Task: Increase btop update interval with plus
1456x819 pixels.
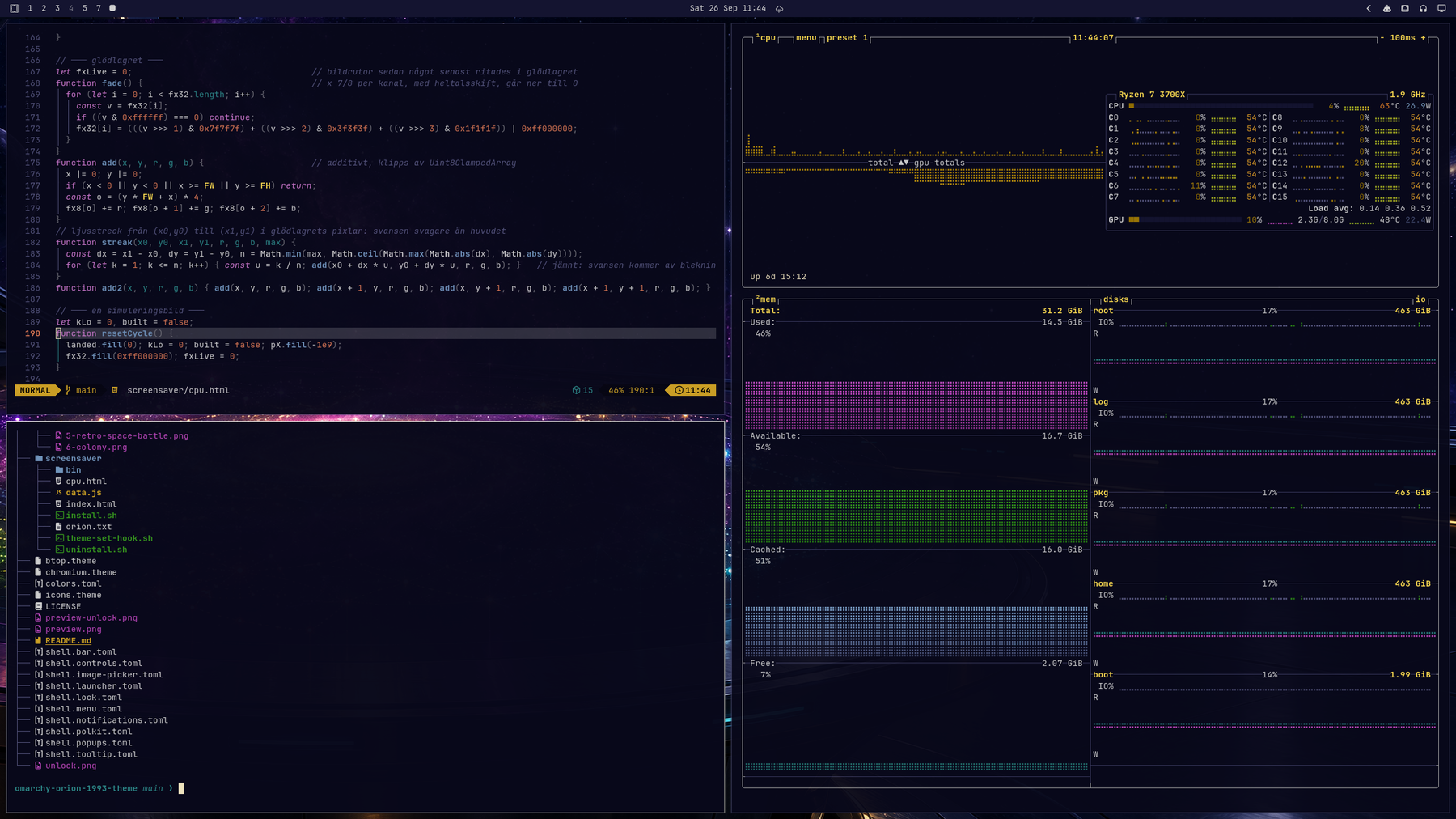Action: click(1424, 38)
